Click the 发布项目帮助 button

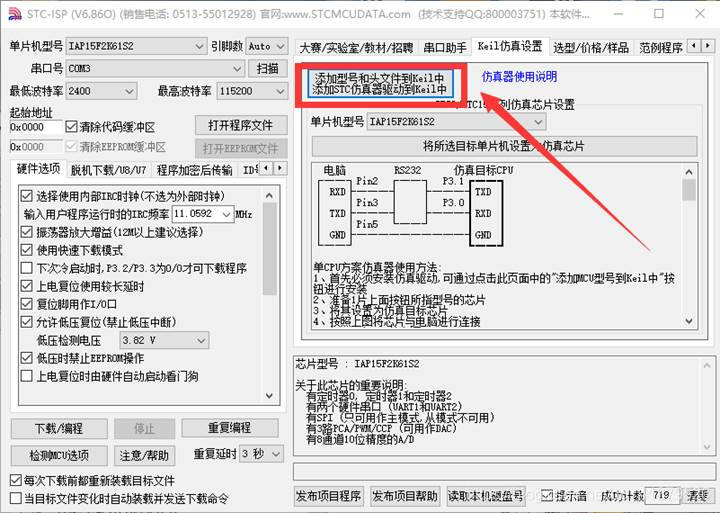click(405, 496)
